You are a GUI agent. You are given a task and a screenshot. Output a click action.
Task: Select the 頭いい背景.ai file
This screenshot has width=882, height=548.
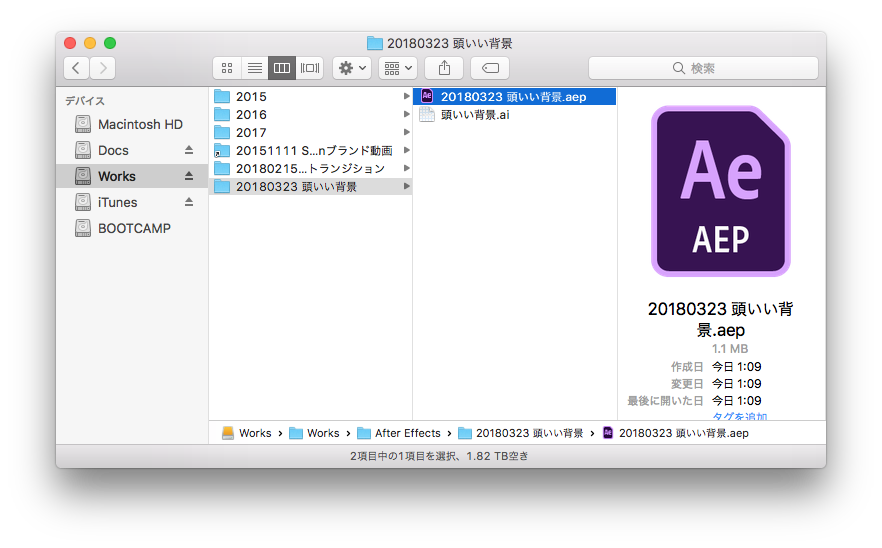515,115
